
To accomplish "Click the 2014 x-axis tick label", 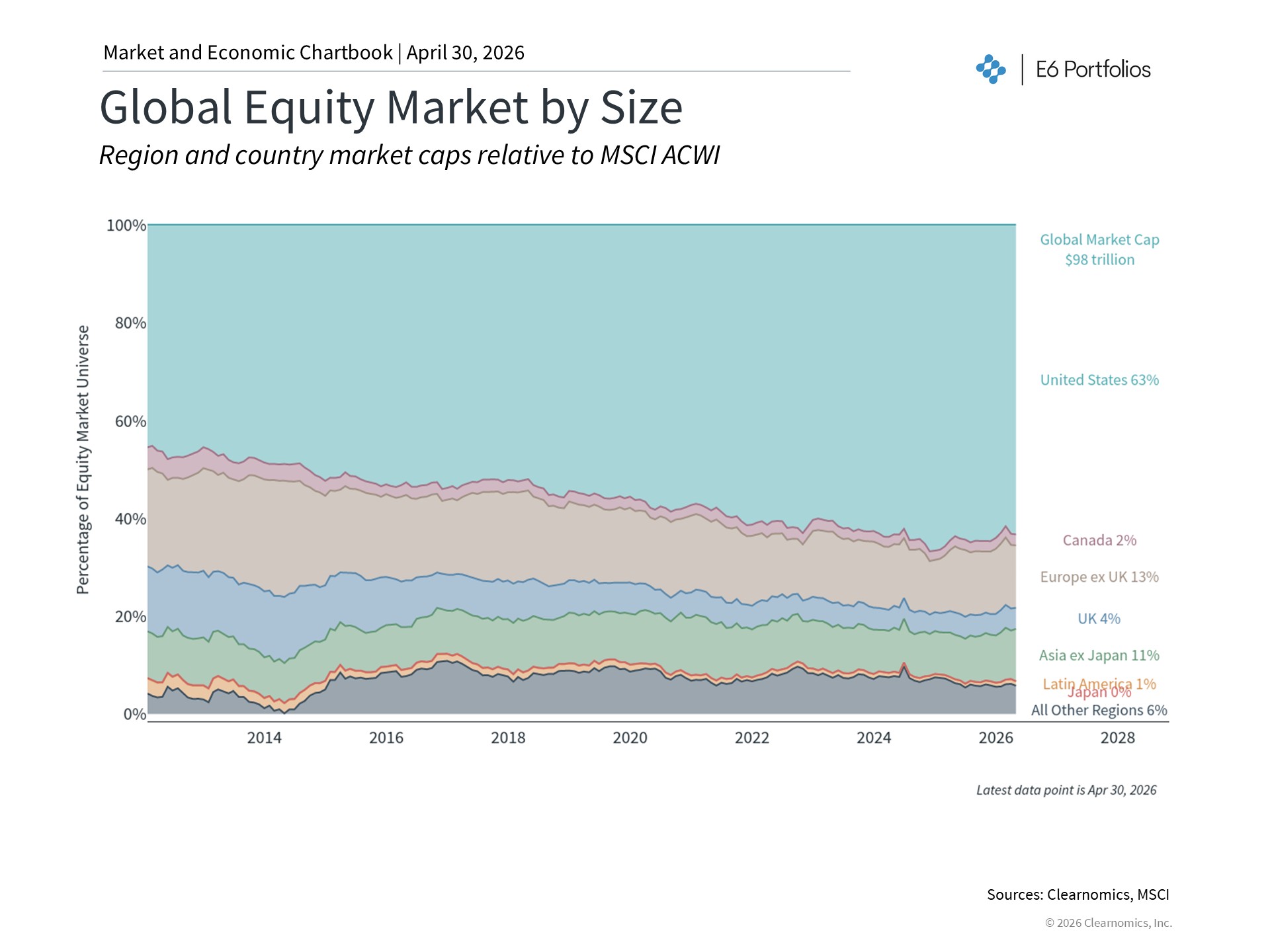I will coord(264,738).
